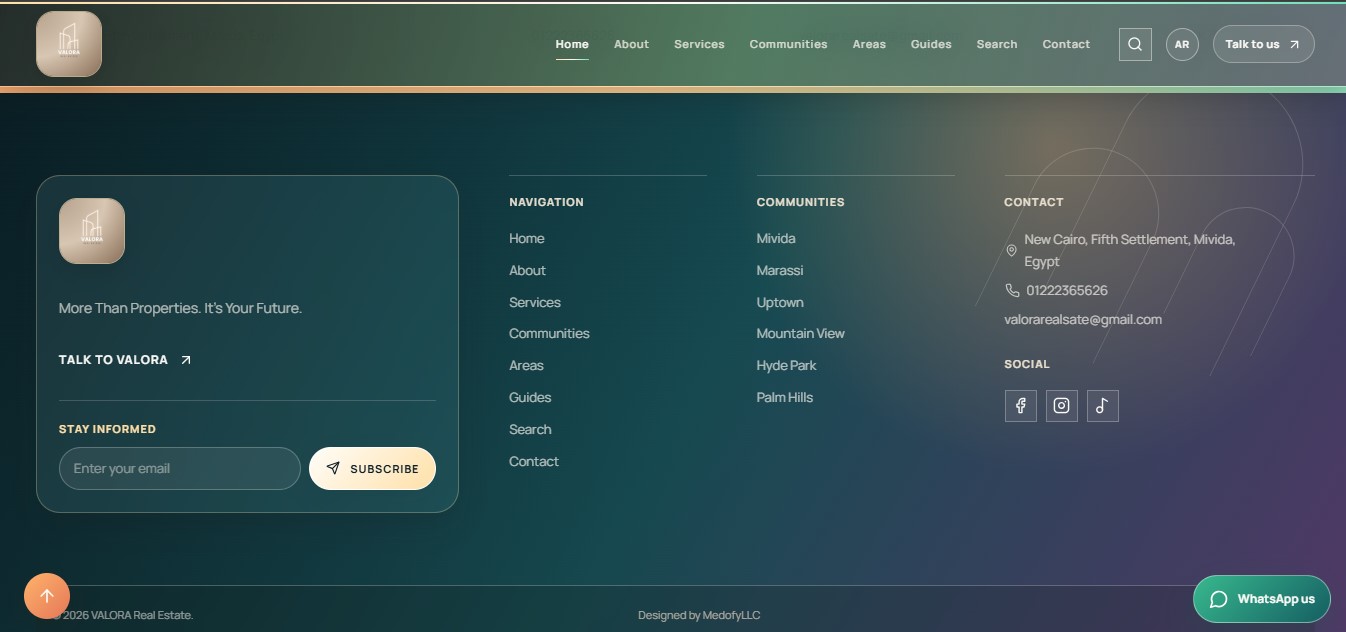Open the footer Services link
The height and width of the screenshot is (632, 1346).
tap(535, 302)
